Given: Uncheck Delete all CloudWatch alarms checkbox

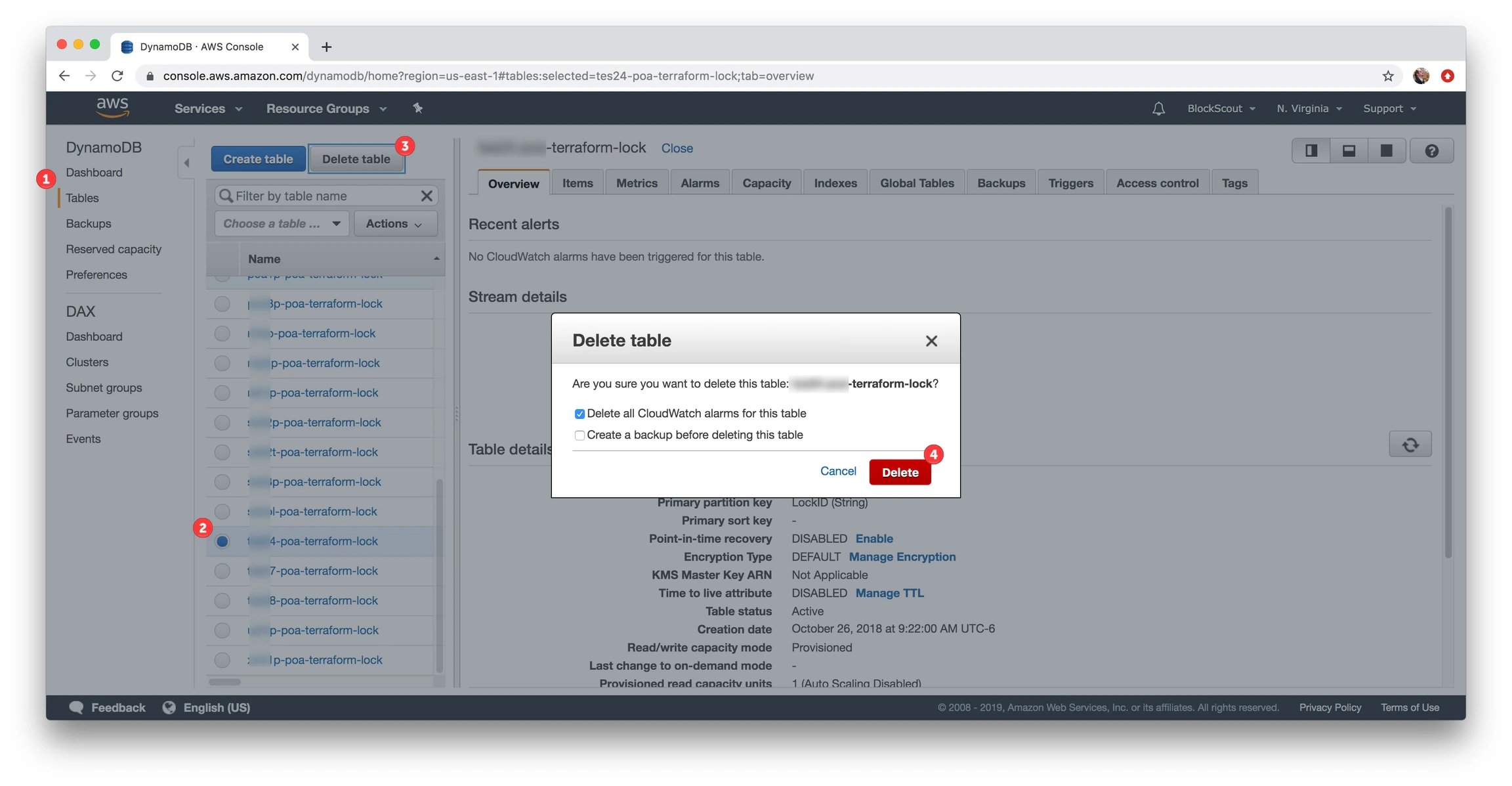Looking at the screenshot, I should (579, 414).
